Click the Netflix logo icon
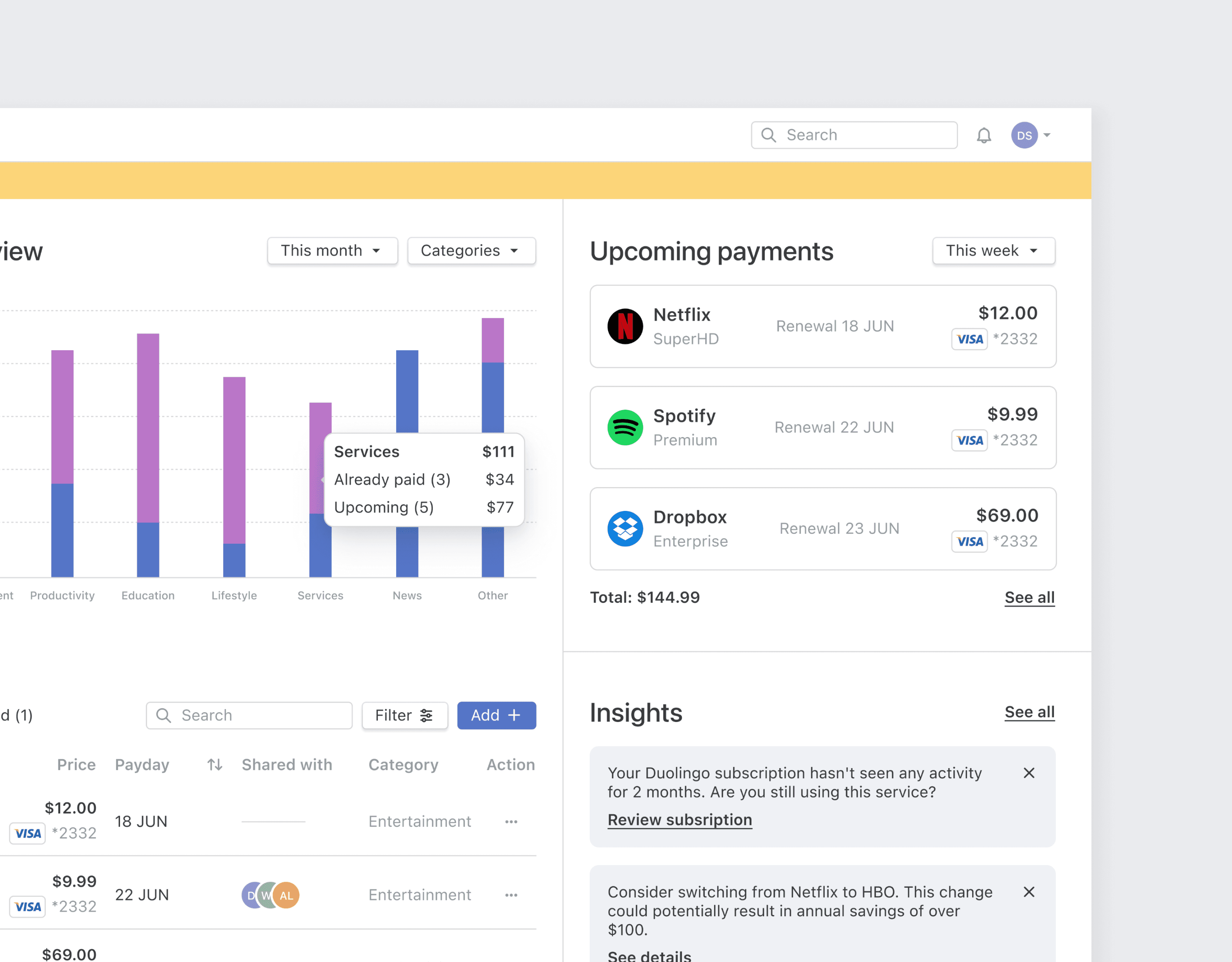Viewport: 1232px width, 962px height. tap(624, 326)
